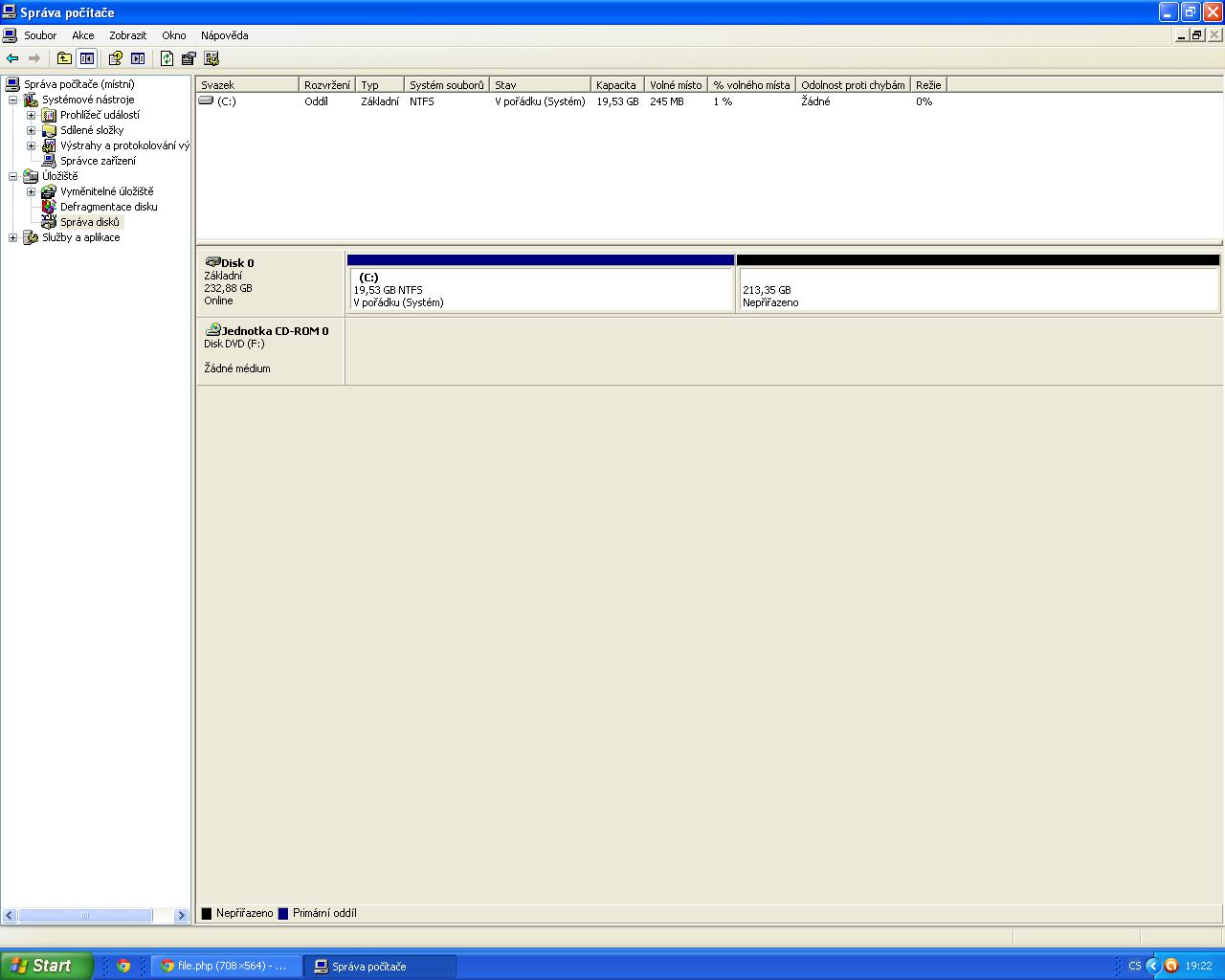Select the (C:) 19,53 GB NTFS partition block

click(540, 282)
